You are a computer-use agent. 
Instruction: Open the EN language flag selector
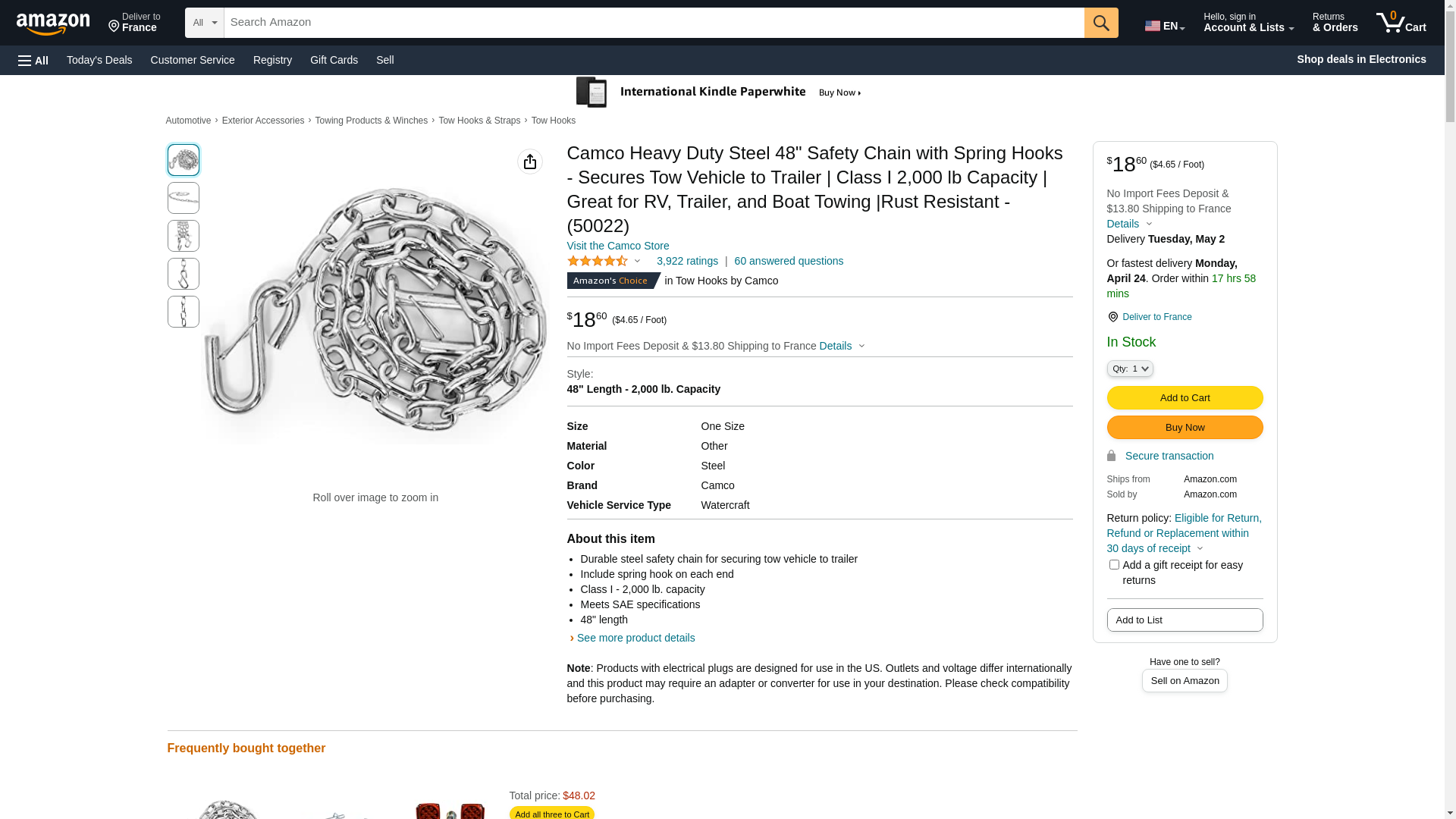click(1164, 26)
